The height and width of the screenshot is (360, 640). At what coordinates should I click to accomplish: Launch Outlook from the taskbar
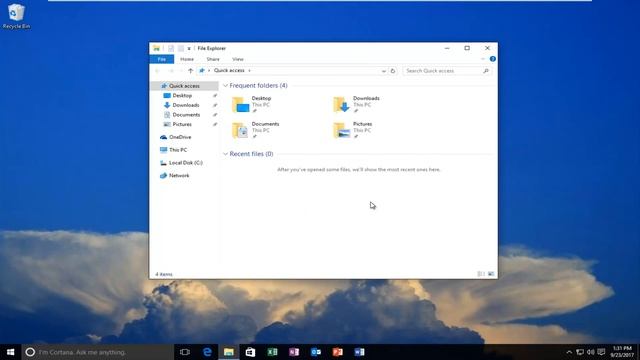pyautogui.click(x=316, y=352)
